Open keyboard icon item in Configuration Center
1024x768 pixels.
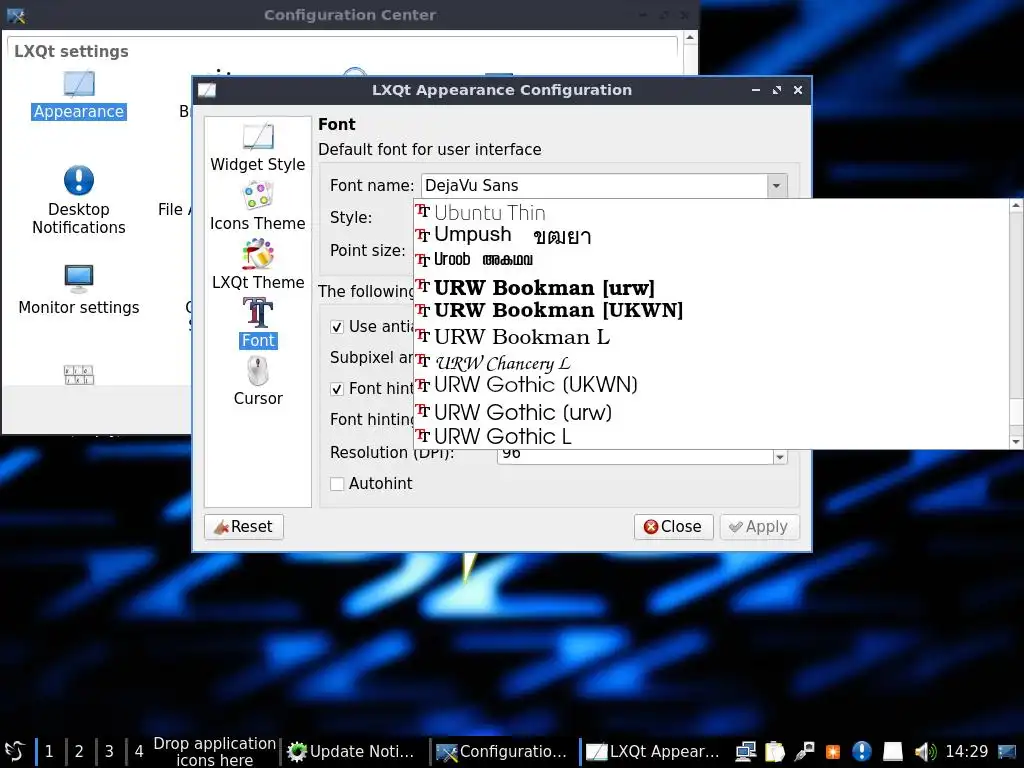click(79, 375)
